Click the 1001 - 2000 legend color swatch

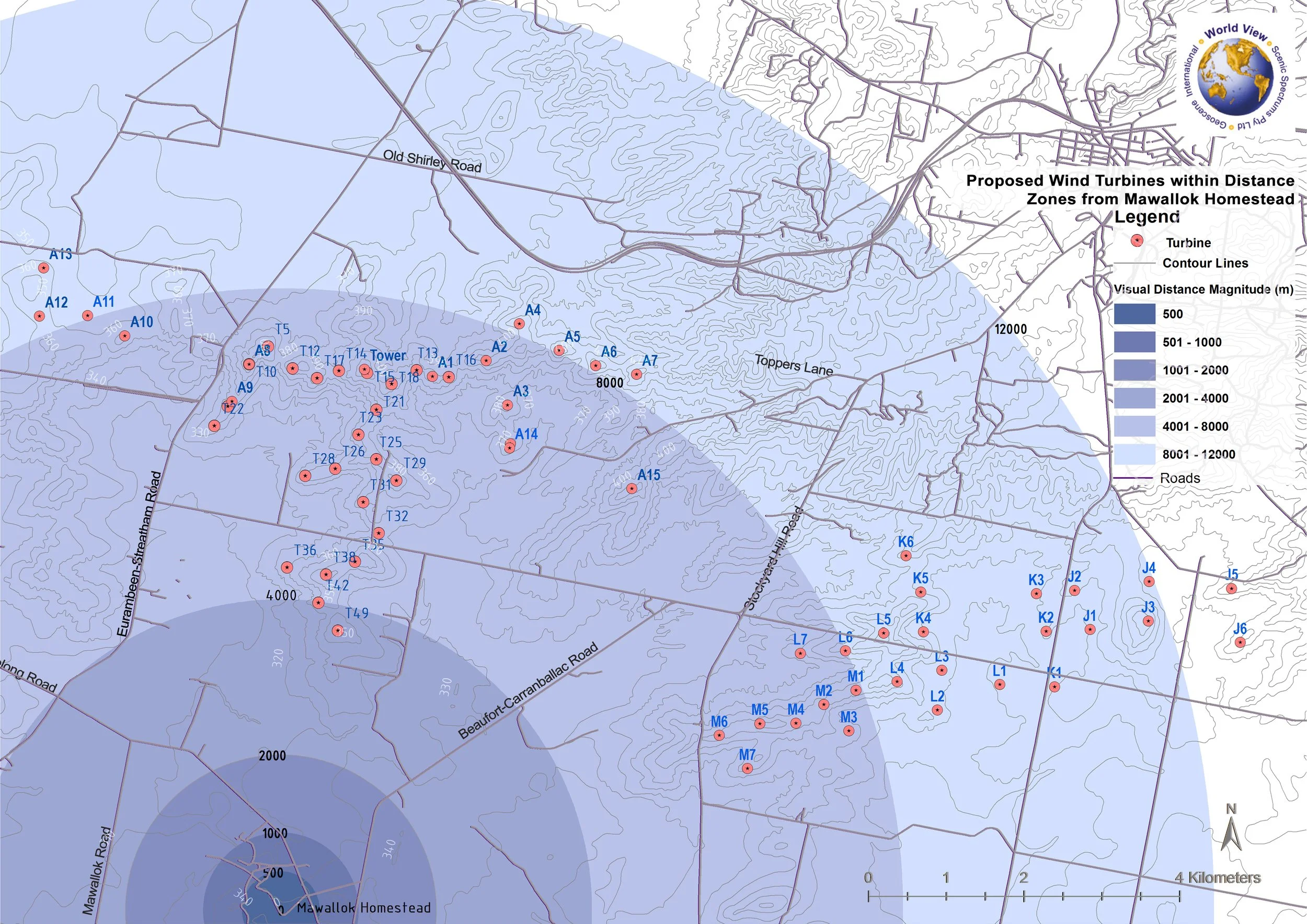click(1134, 370)
